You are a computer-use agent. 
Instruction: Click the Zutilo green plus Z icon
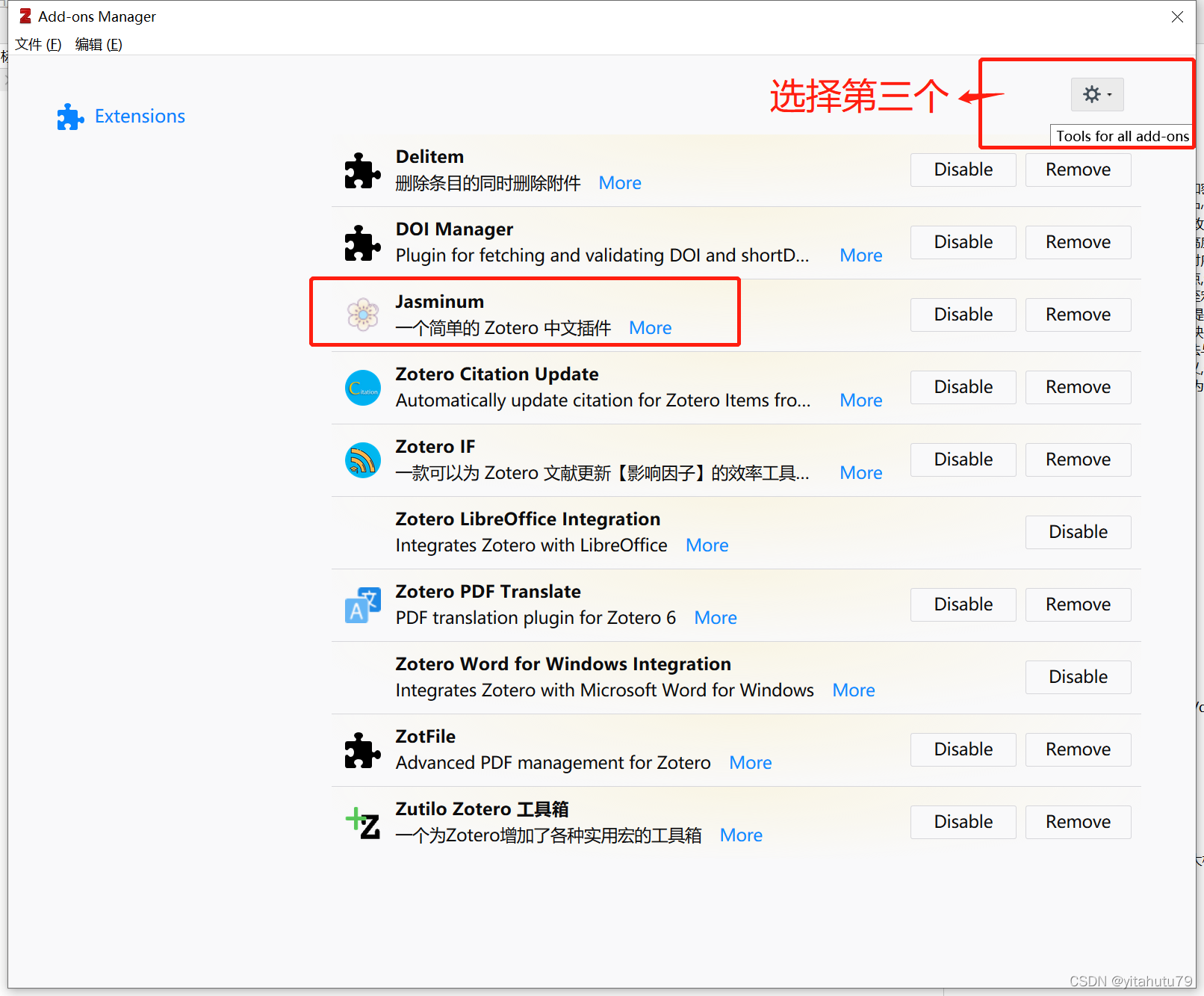pos(363,823)
